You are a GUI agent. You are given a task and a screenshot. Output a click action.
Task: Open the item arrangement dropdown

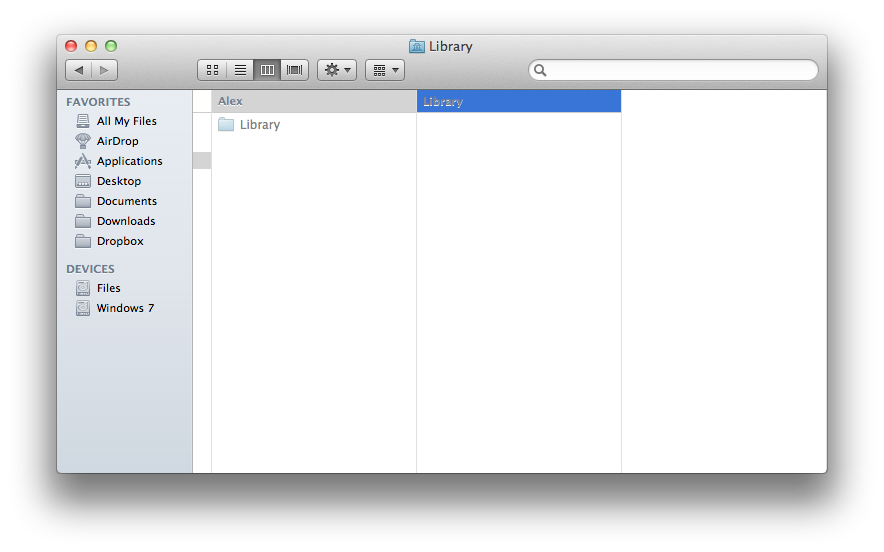tap(385, 70)
